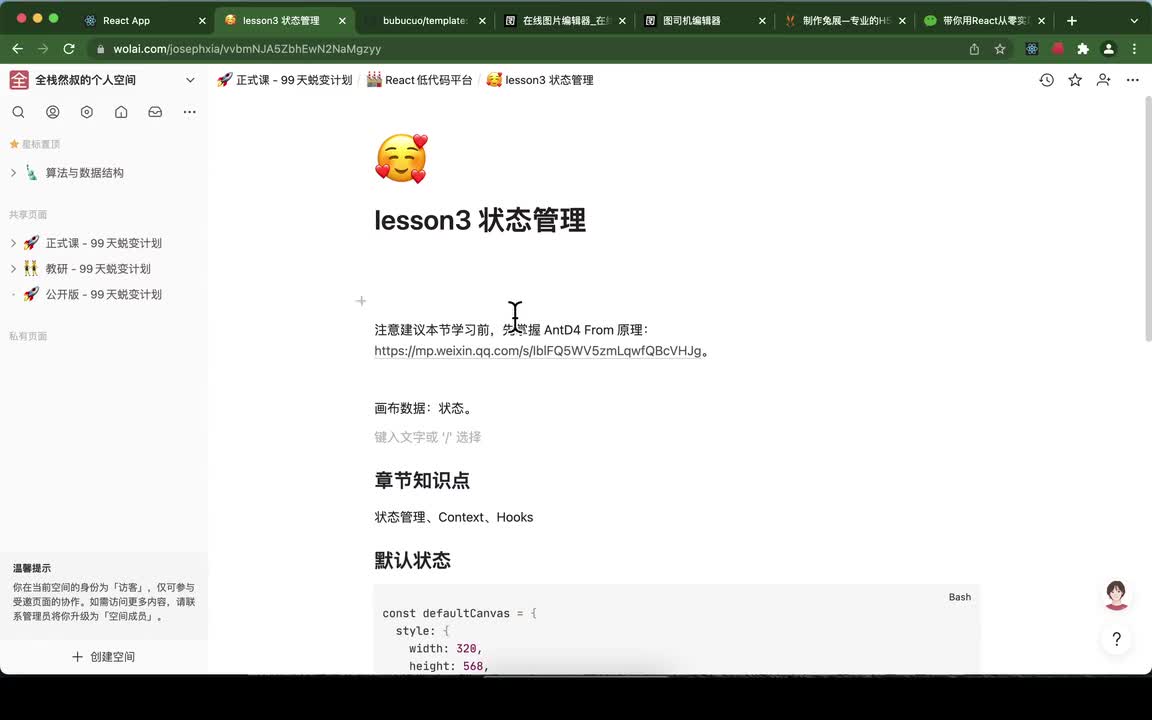
Task: Click the site lock icon in address bar
Action: point(101,49)
